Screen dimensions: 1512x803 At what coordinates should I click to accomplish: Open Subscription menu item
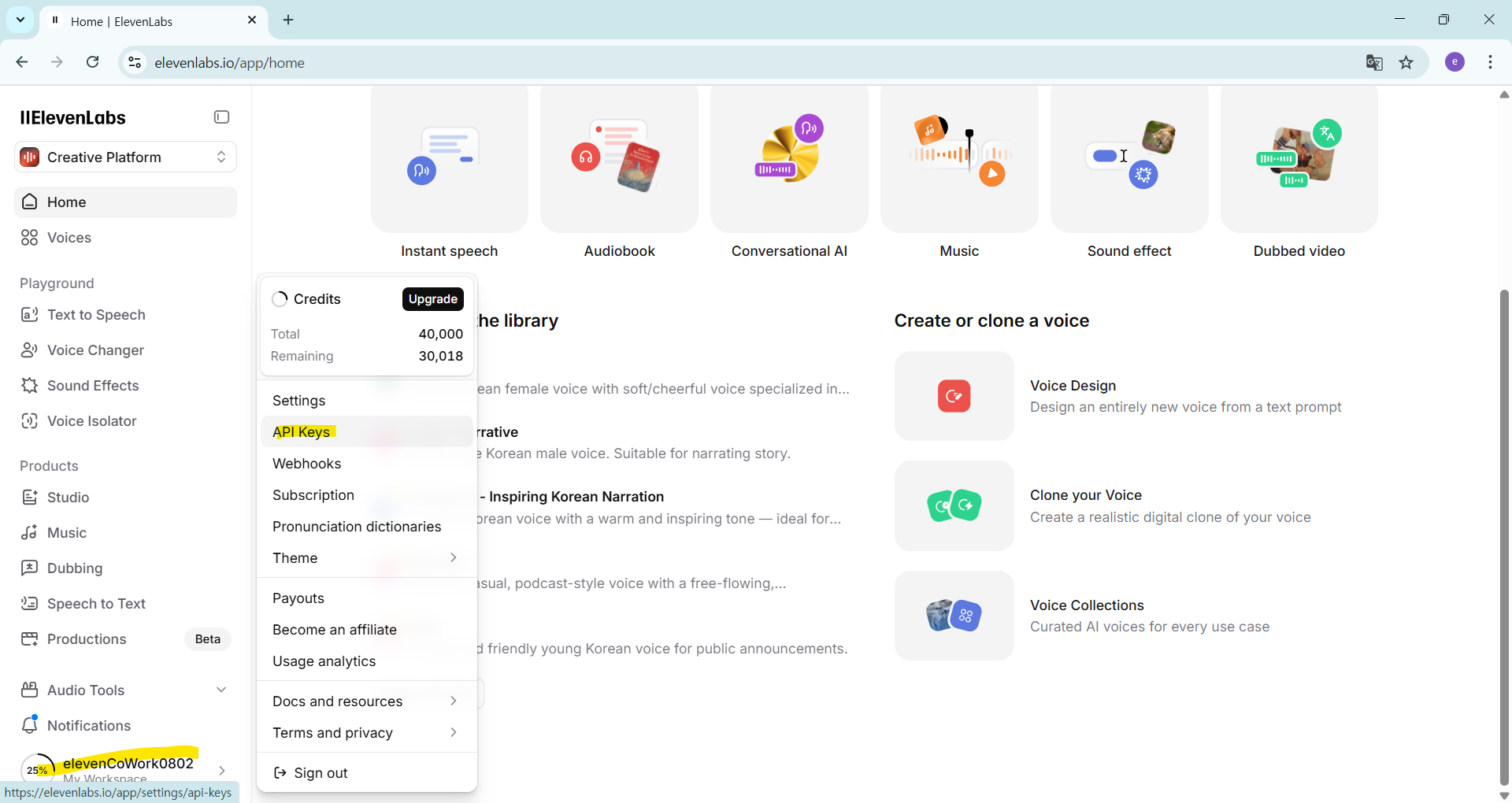(x=367, y=495)
